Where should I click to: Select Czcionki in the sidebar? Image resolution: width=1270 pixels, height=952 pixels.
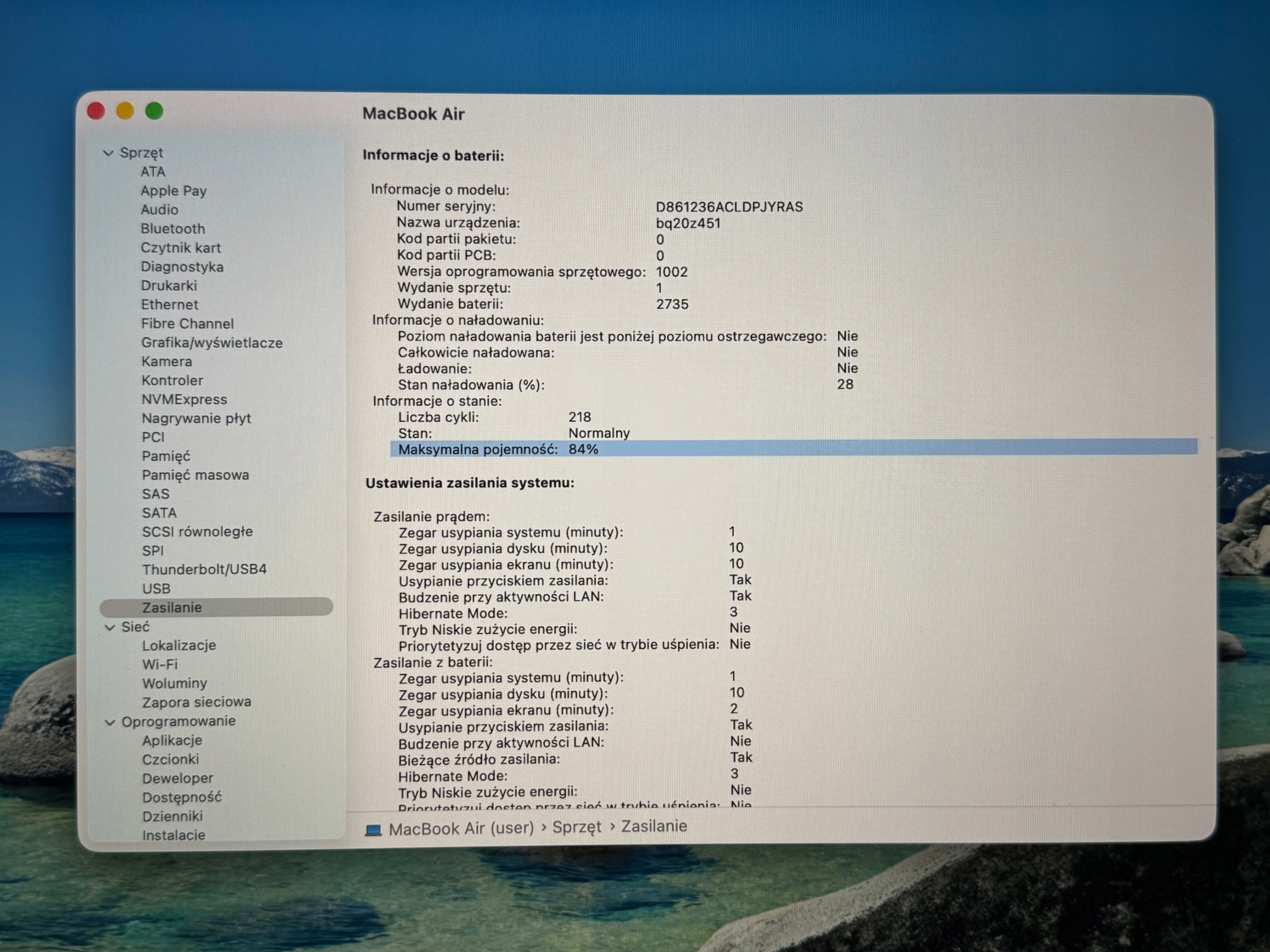[171, 759]
